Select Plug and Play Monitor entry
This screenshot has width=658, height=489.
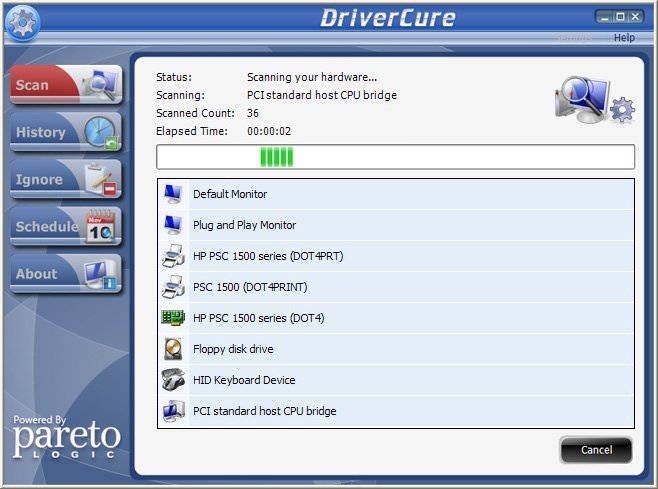[244, 225]
